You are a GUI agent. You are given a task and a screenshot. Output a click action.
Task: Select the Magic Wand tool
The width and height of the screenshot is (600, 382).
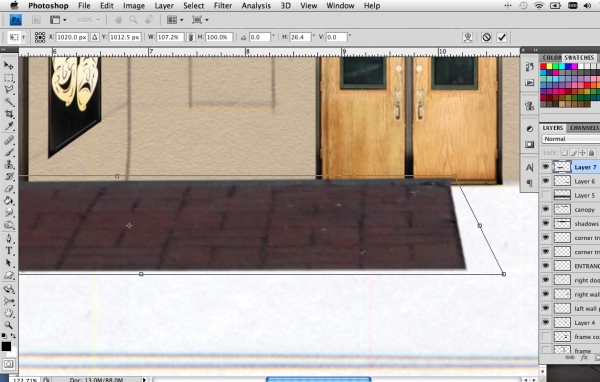[8, 102]
